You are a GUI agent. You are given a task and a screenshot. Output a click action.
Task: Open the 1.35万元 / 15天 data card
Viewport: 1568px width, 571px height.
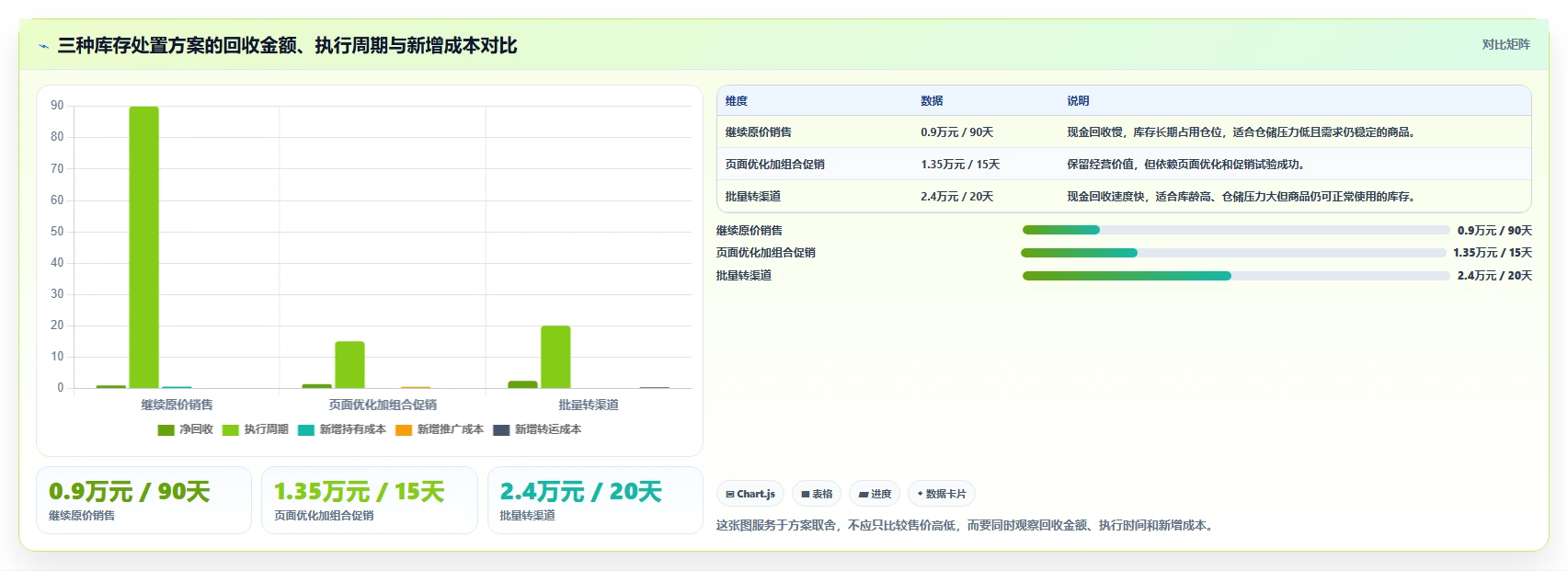[370, 500]
